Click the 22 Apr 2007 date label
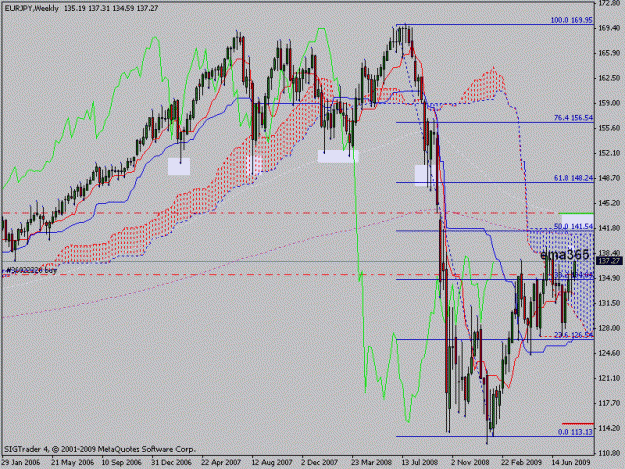Viewport: 625px width, 469px height. tap(221, 463)
